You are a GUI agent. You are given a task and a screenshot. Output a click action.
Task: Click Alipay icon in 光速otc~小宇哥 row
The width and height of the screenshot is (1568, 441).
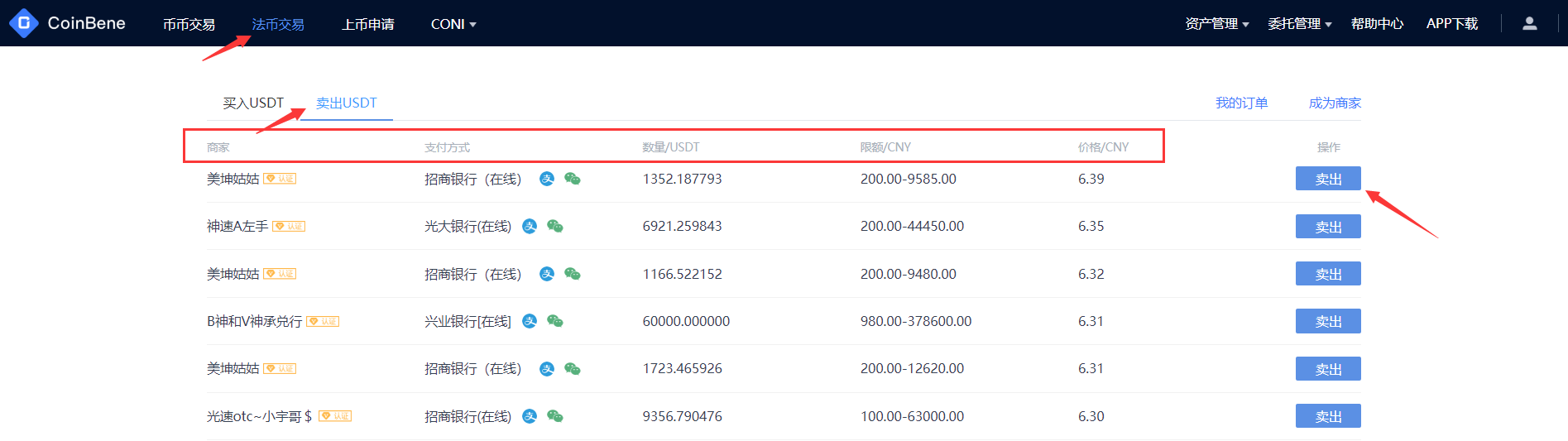point(530,416)
